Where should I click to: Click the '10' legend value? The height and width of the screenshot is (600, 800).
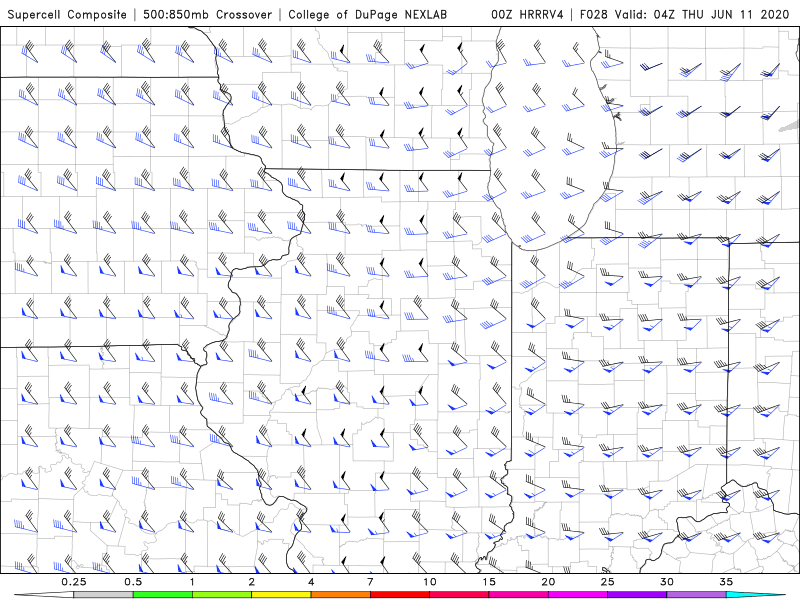(430, 582)
